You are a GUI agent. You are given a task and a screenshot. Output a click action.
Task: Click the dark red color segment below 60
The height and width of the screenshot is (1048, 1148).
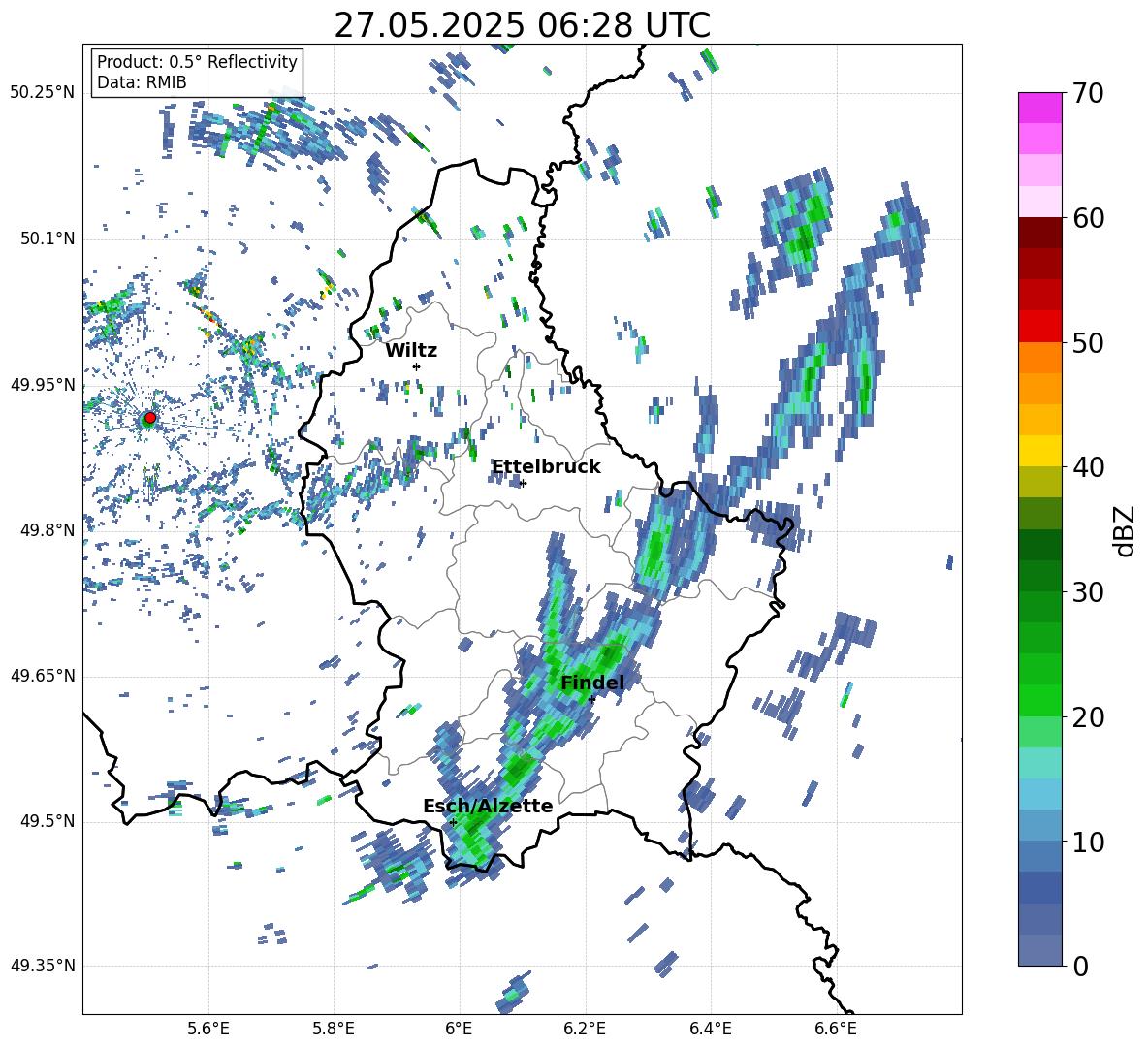(x=1039, y=233)
